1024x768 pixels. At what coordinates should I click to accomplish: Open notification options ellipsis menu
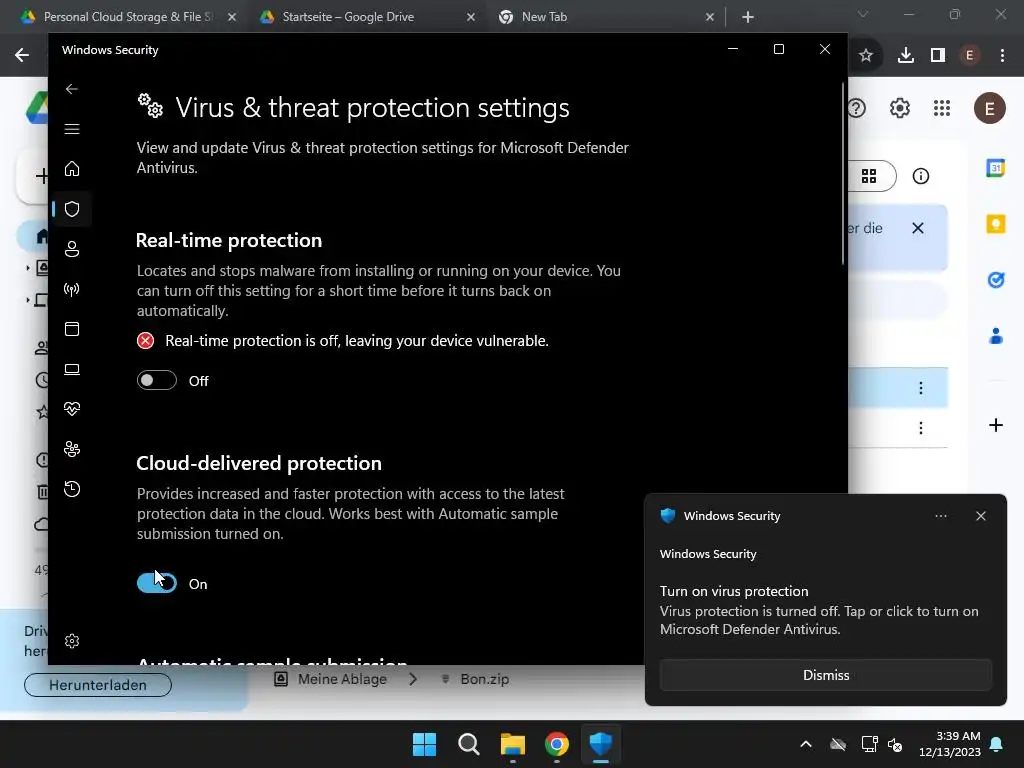(x=940, y=516)
